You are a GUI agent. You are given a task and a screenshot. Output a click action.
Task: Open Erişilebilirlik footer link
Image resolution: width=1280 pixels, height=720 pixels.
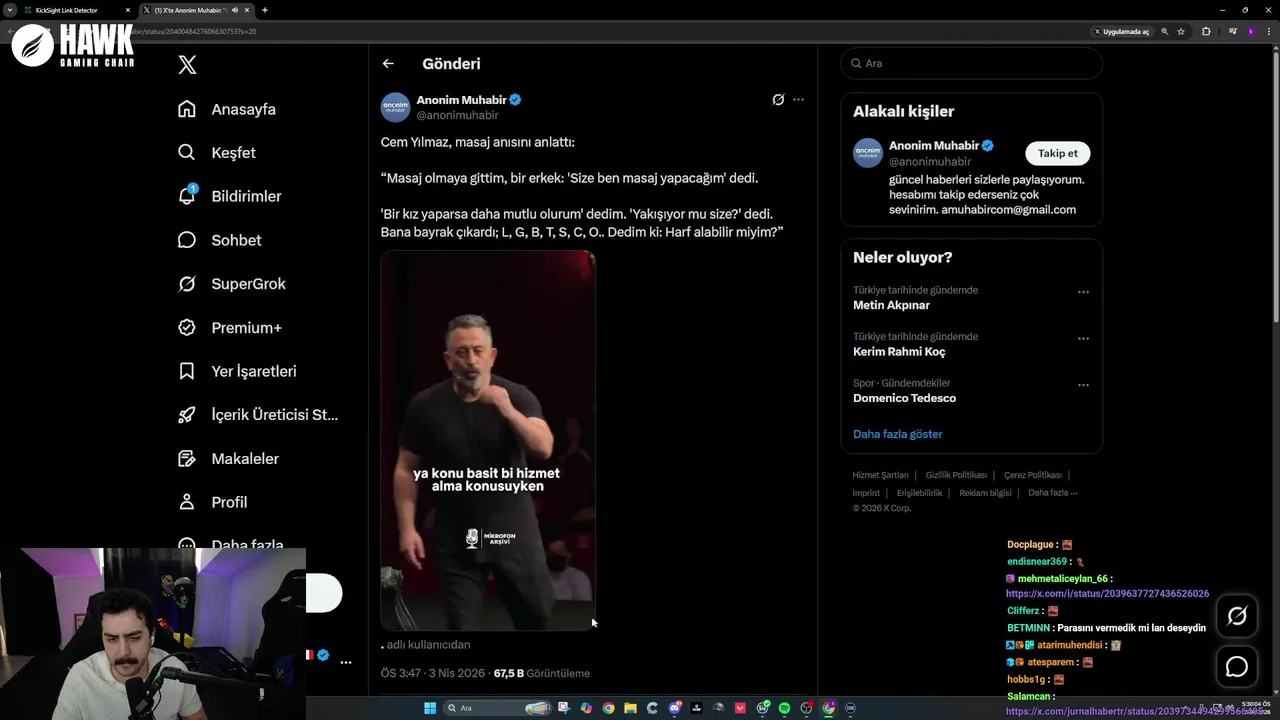coord(919,493)
